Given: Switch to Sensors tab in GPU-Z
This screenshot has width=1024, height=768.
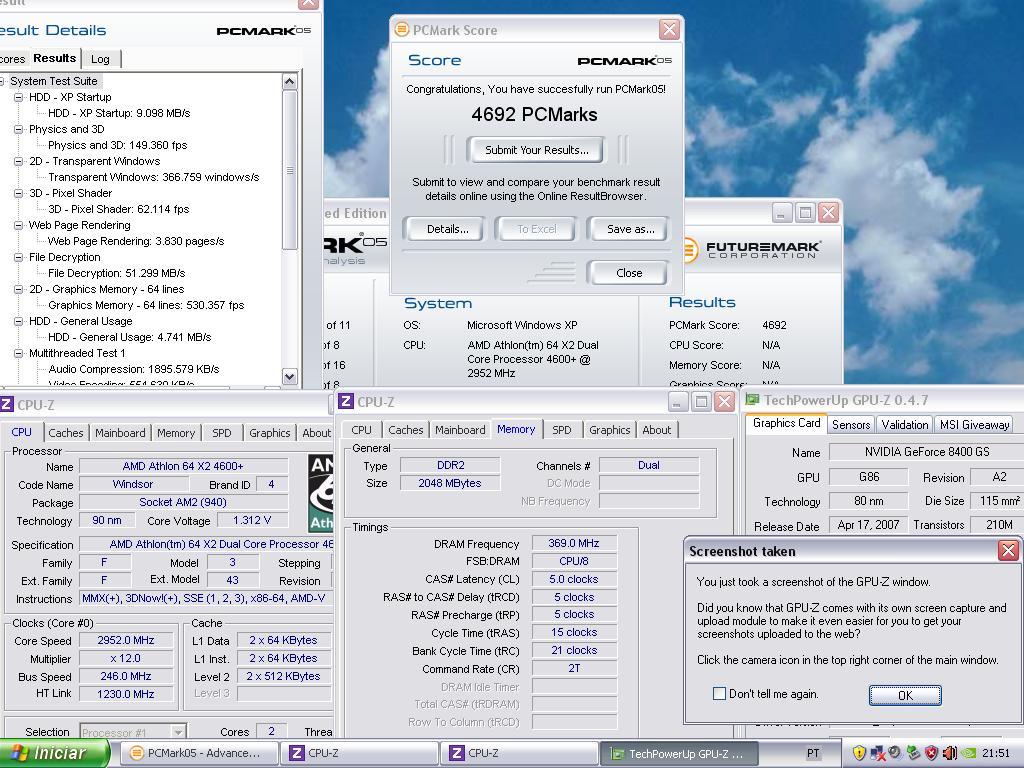Looking at the screenshot, I should click(x=851, y=424).
